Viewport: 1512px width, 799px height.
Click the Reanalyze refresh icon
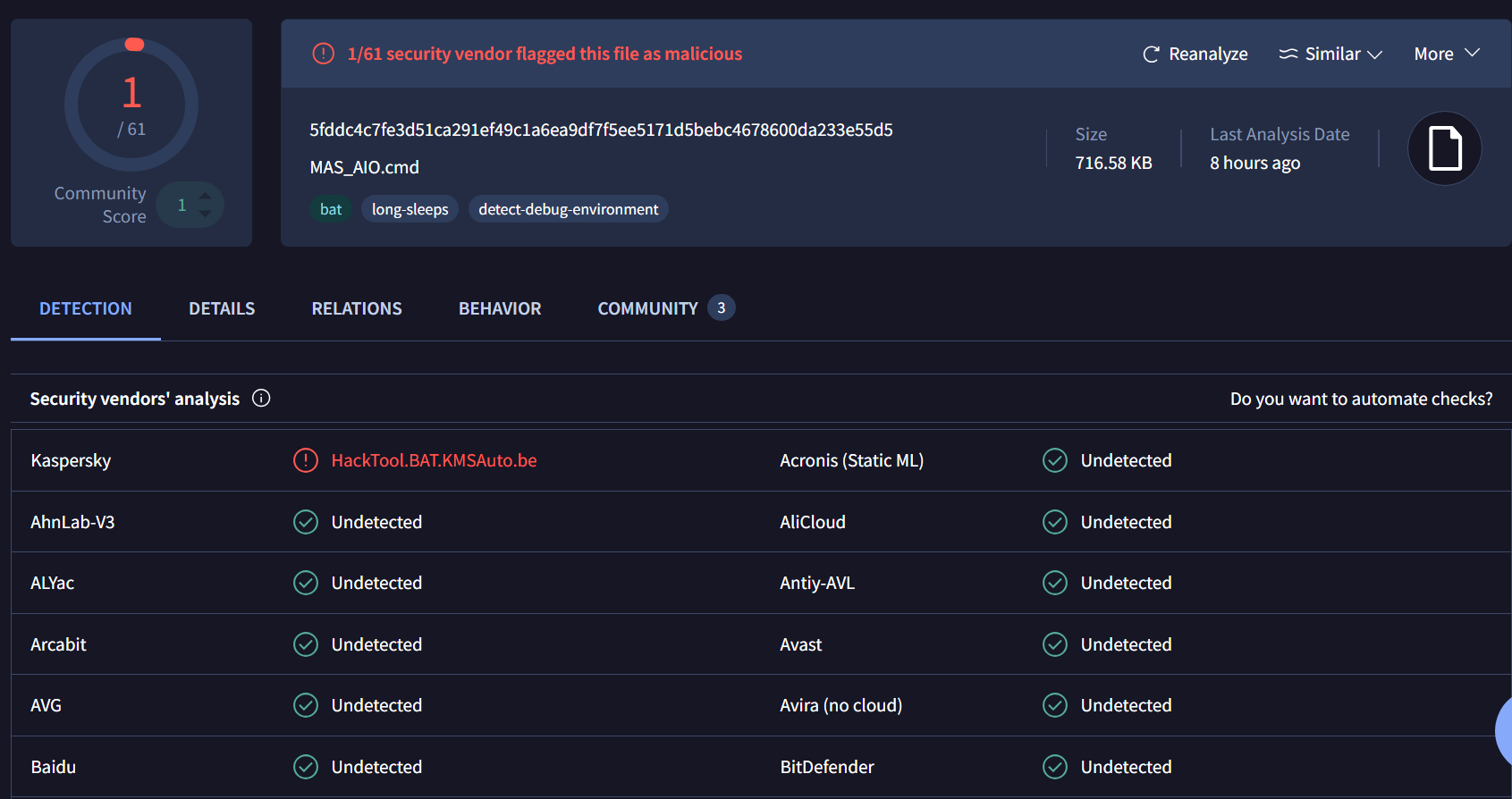pos(1151,55)
